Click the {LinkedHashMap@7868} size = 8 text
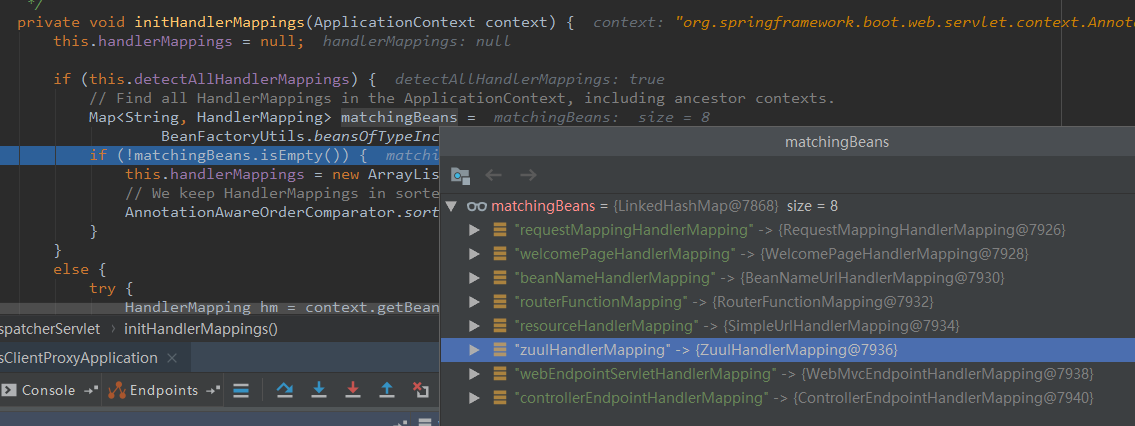The width and height of the screenshot is (1135, 426). point(725,206)
